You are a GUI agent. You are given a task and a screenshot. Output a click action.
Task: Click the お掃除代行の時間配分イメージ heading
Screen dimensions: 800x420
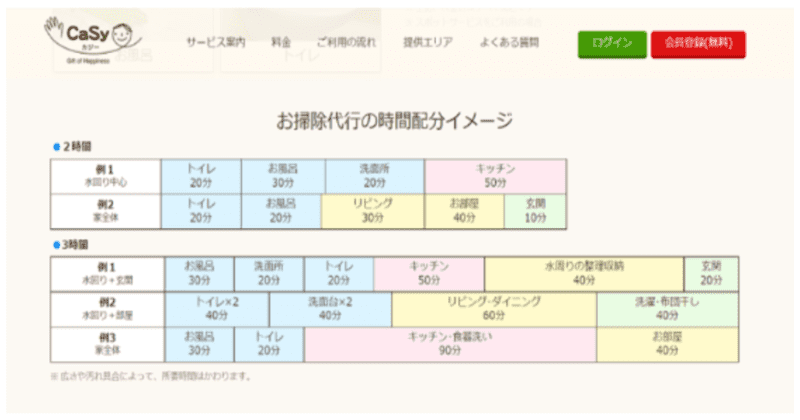394,121
